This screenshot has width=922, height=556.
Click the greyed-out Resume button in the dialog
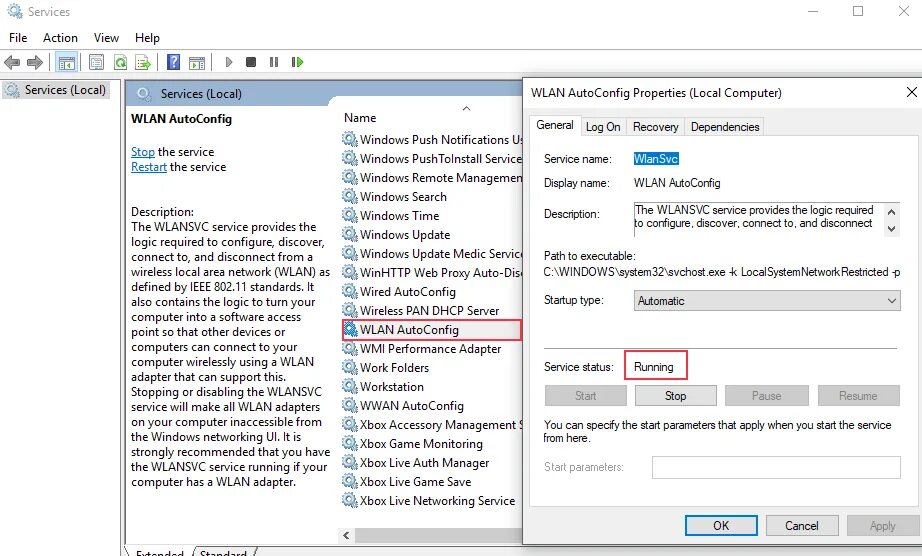click(858, 396)
